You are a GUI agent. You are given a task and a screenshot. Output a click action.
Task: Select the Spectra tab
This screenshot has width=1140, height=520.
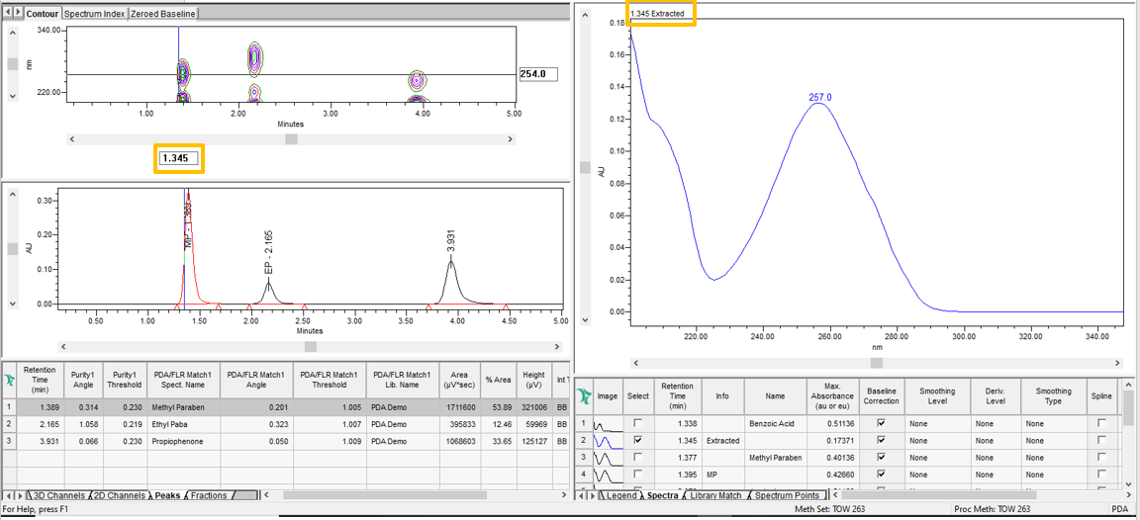(662, 496)
